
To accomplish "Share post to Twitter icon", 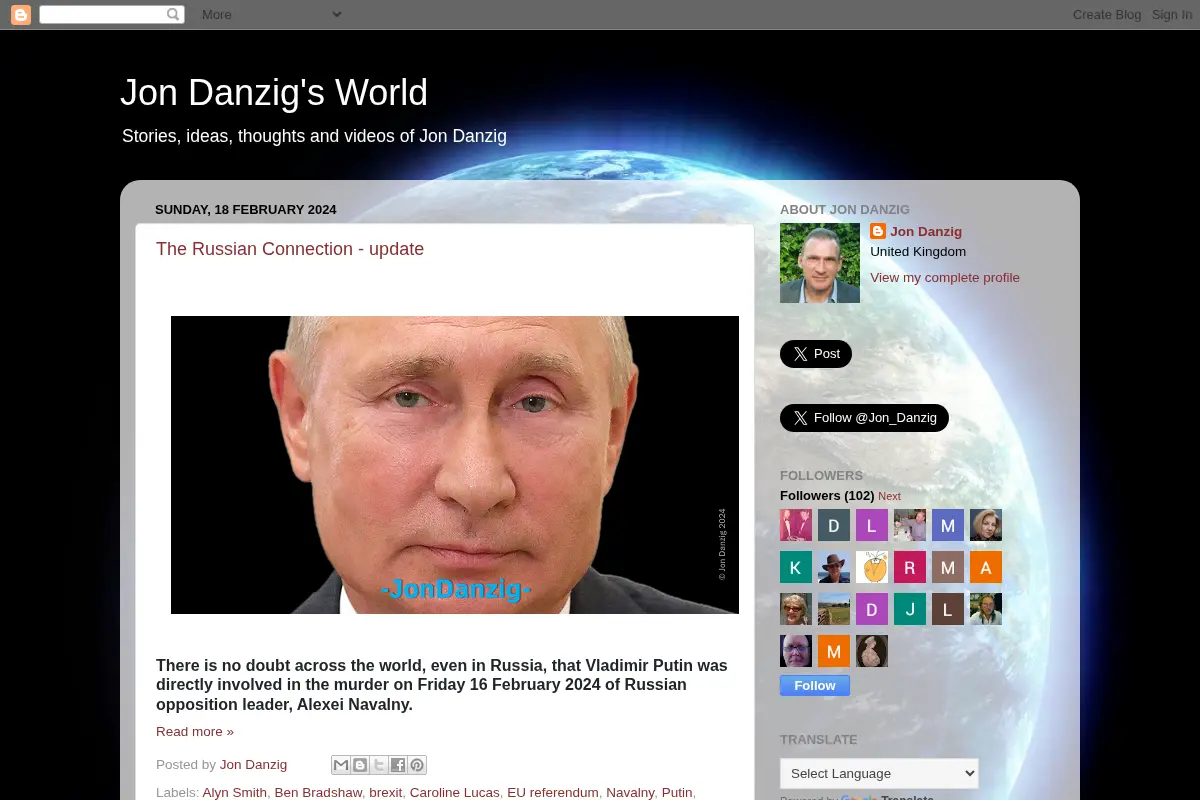I will coord(379,765).
